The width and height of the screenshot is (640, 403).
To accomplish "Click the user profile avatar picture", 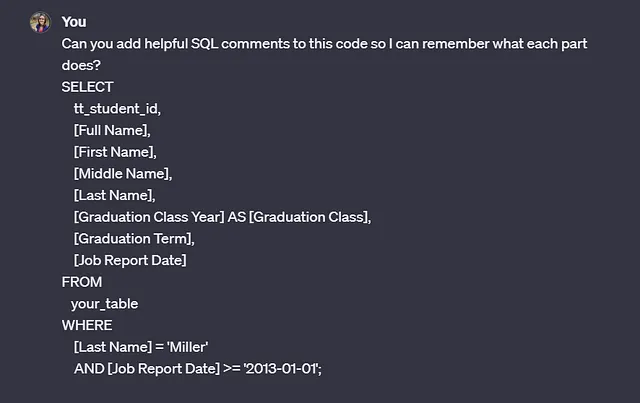I will [x=40, y=22].
